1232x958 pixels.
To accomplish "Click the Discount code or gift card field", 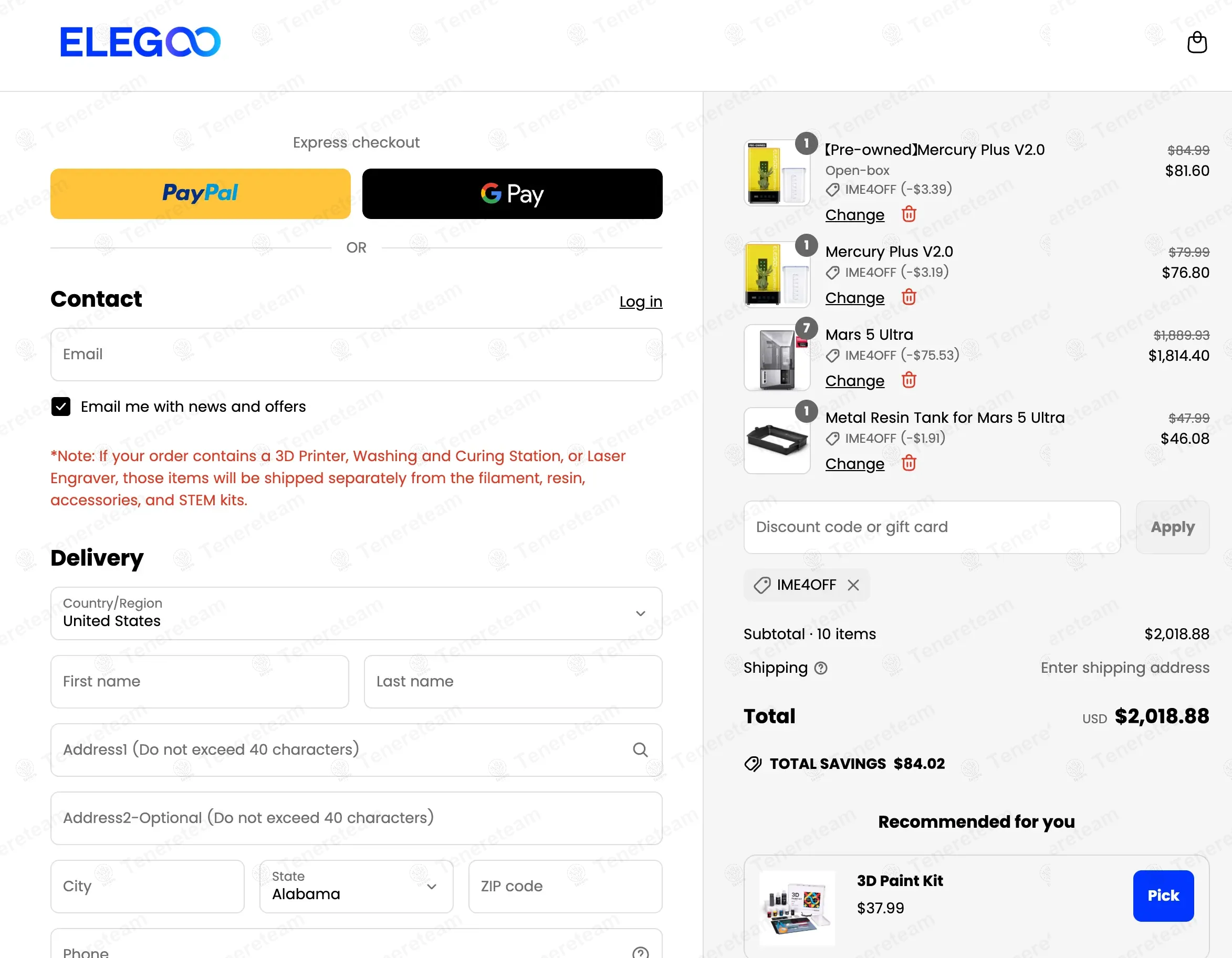I will pos(931,527).
